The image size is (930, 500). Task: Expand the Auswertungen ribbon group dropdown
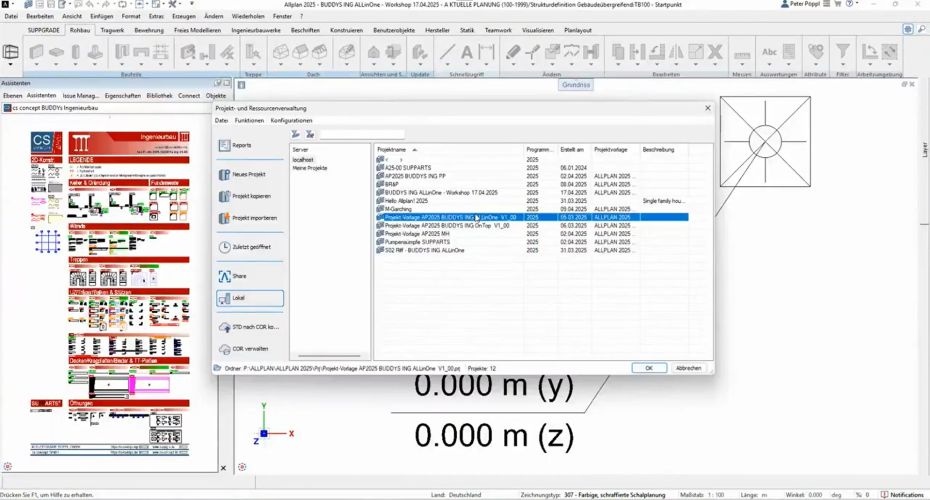[778, 73]
